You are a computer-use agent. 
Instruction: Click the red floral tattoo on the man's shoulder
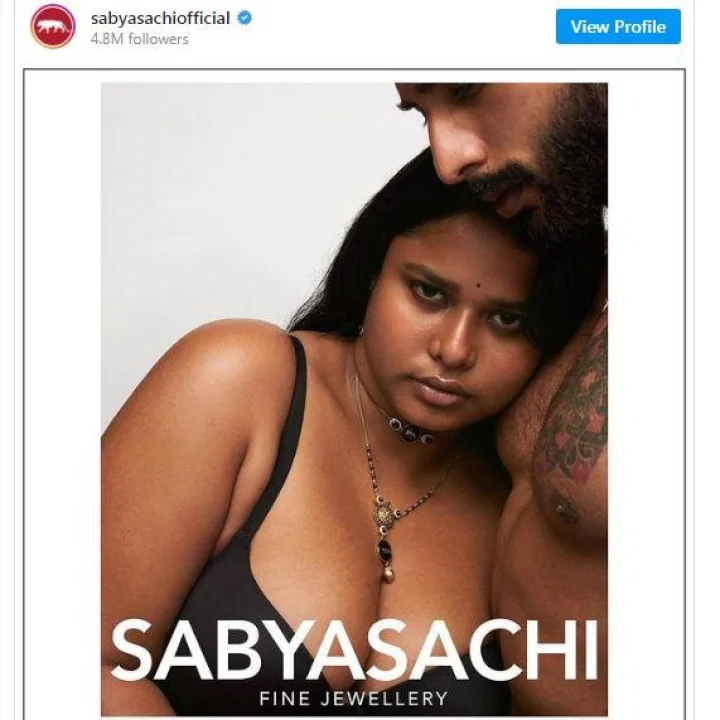click(x=573, y=432)
